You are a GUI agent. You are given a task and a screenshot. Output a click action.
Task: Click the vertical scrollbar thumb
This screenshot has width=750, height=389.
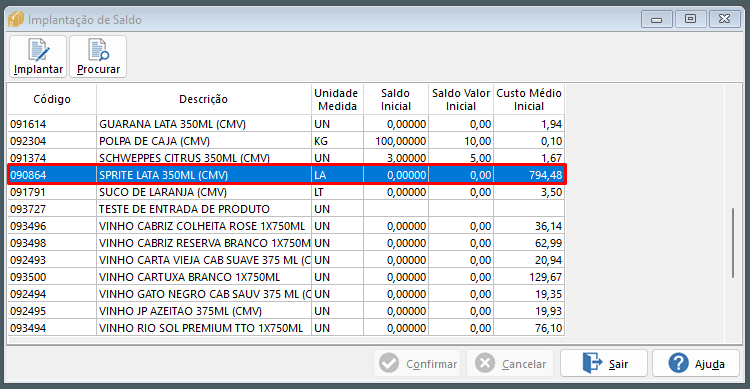pos(732,243)
